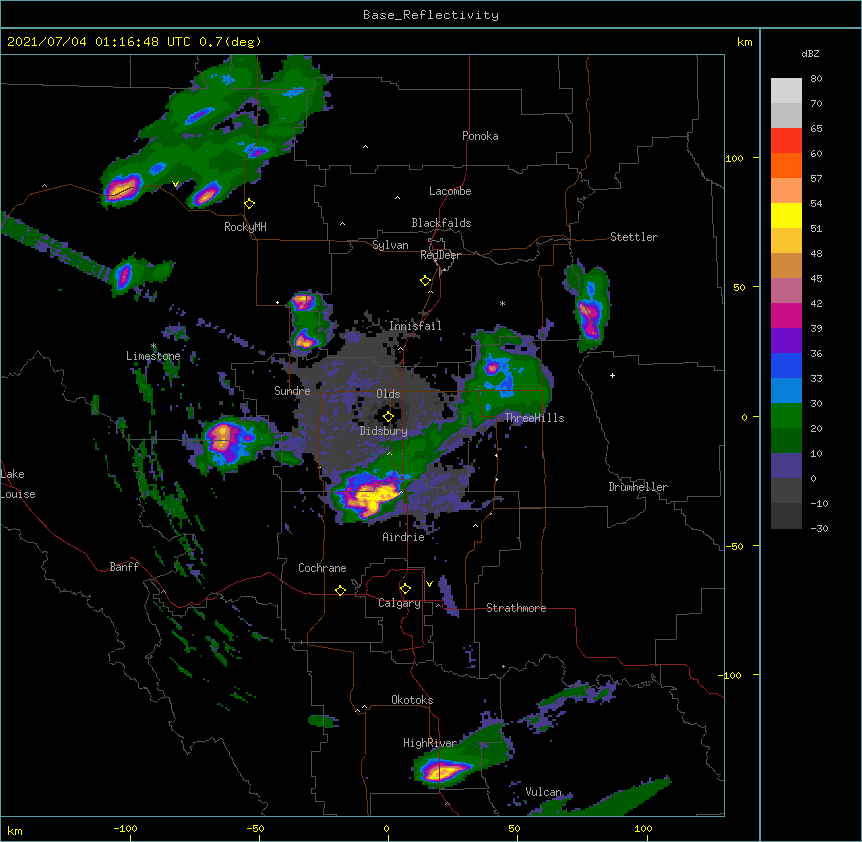Click the Didsbury label
Screen dimensions: 862x842
384,431
